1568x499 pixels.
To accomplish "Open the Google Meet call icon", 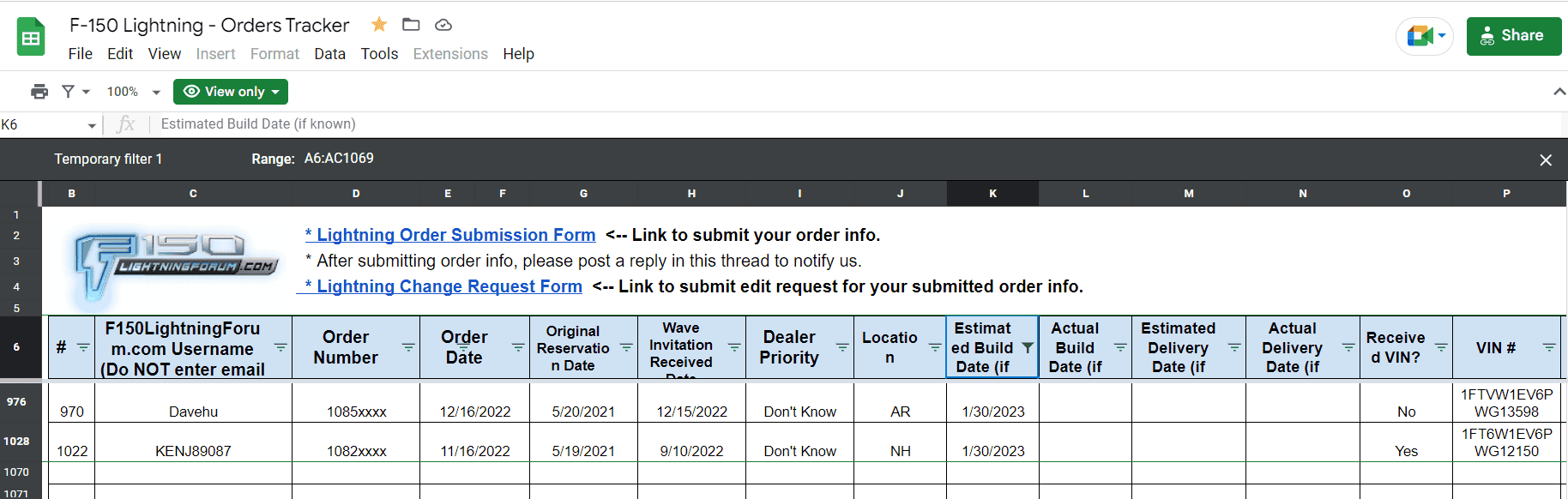I will (1424, 36).
